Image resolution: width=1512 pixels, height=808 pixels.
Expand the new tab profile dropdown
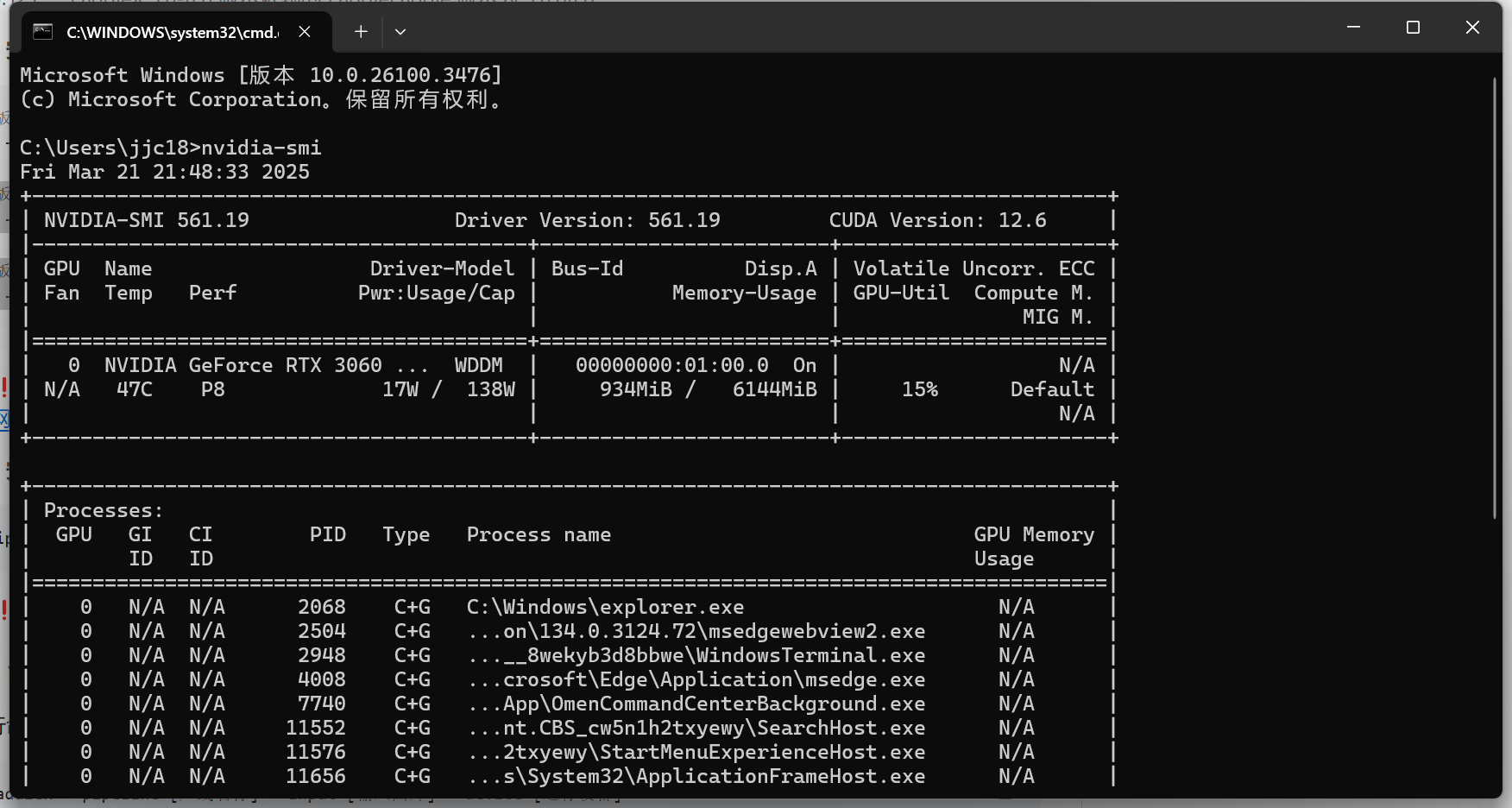(400, 32)
